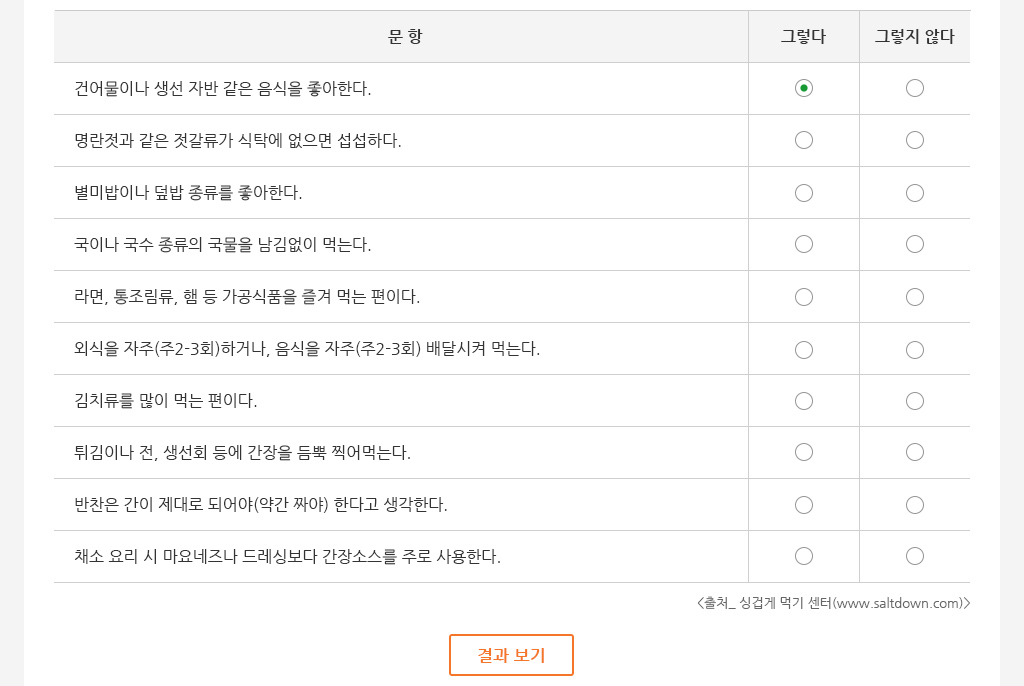Viewport: 1024px width, 686px height.
Task: Choose 그렇다 for 반찬은 간이 제대로 question
Action: click(803, 505)
